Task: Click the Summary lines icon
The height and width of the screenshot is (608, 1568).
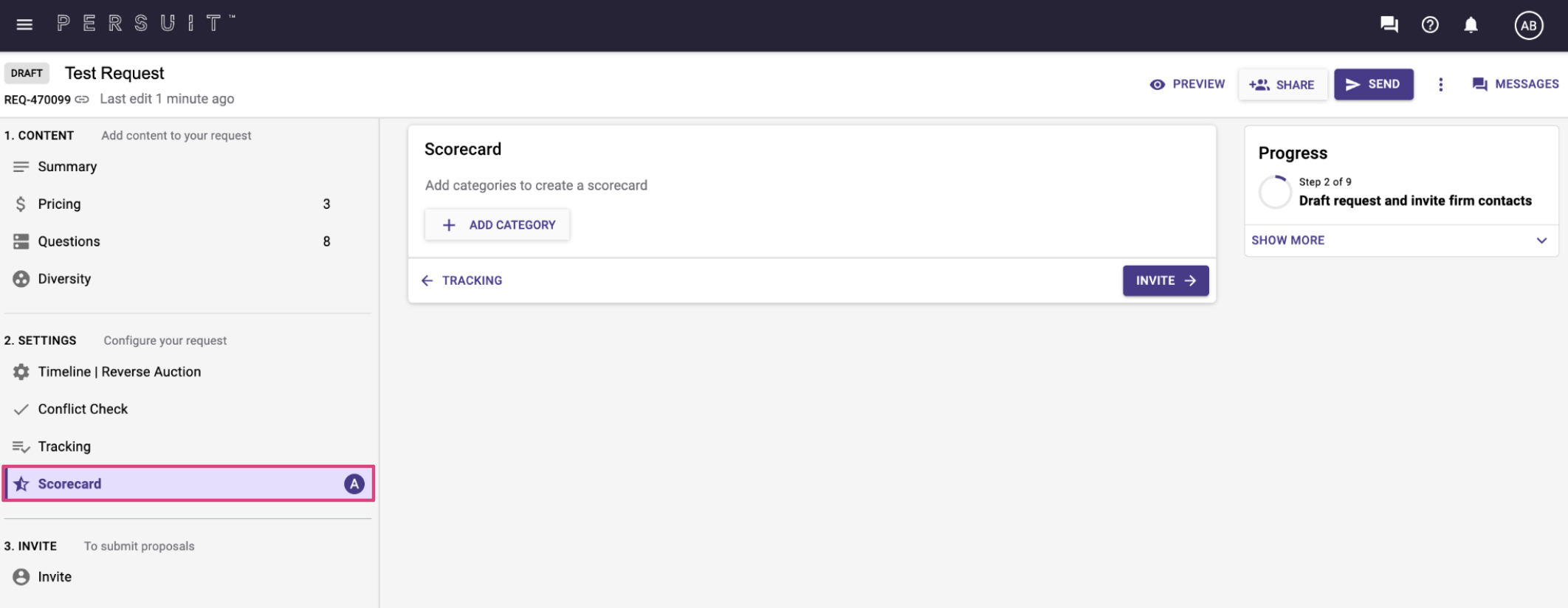Action: point(21,167)
